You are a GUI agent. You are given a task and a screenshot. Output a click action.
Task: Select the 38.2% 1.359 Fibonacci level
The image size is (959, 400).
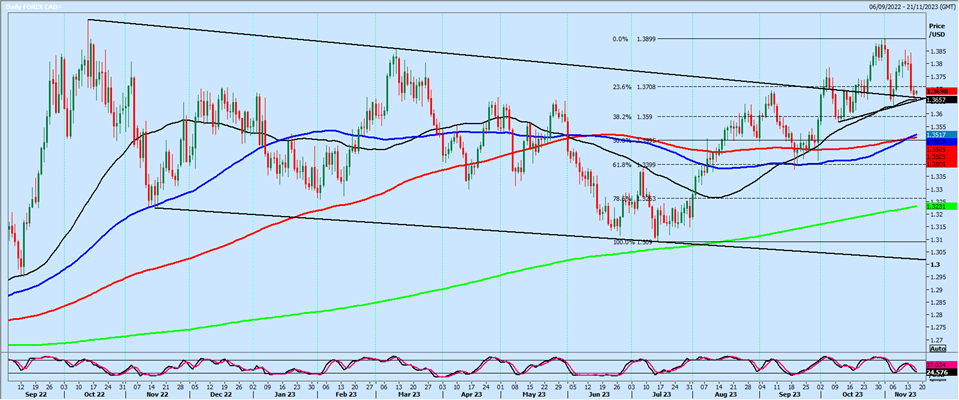[x=632, y=116]
